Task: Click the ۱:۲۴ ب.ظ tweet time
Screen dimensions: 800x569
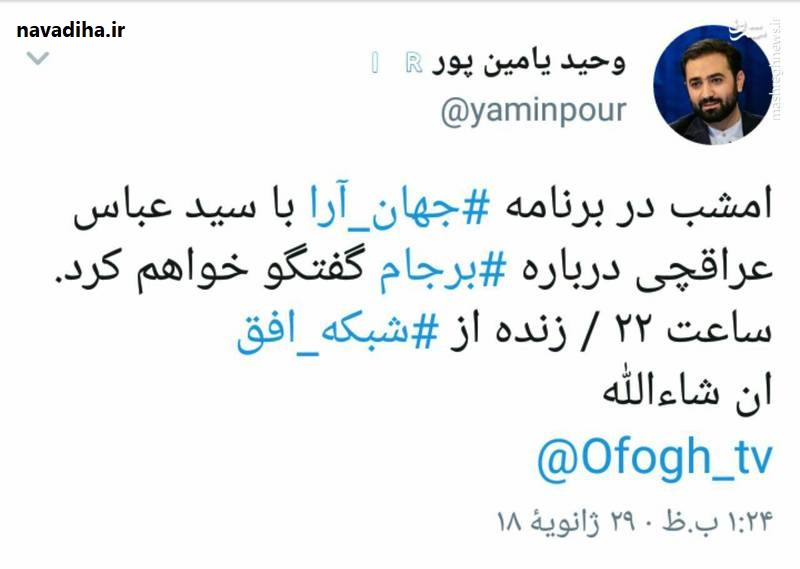Action: point(718,522)
